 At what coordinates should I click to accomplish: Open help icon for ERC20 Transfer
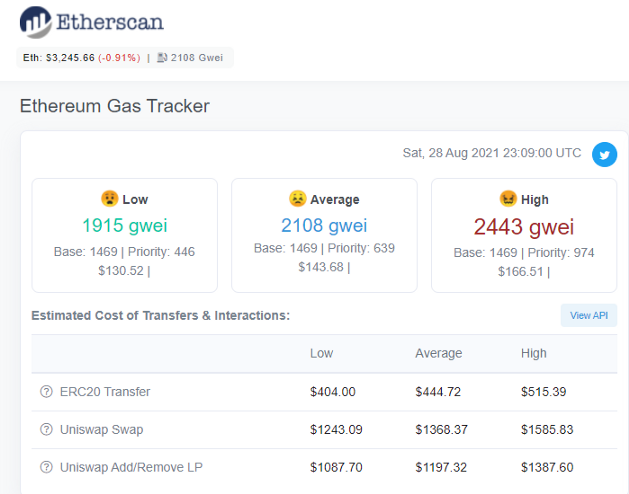coord(47,391)
